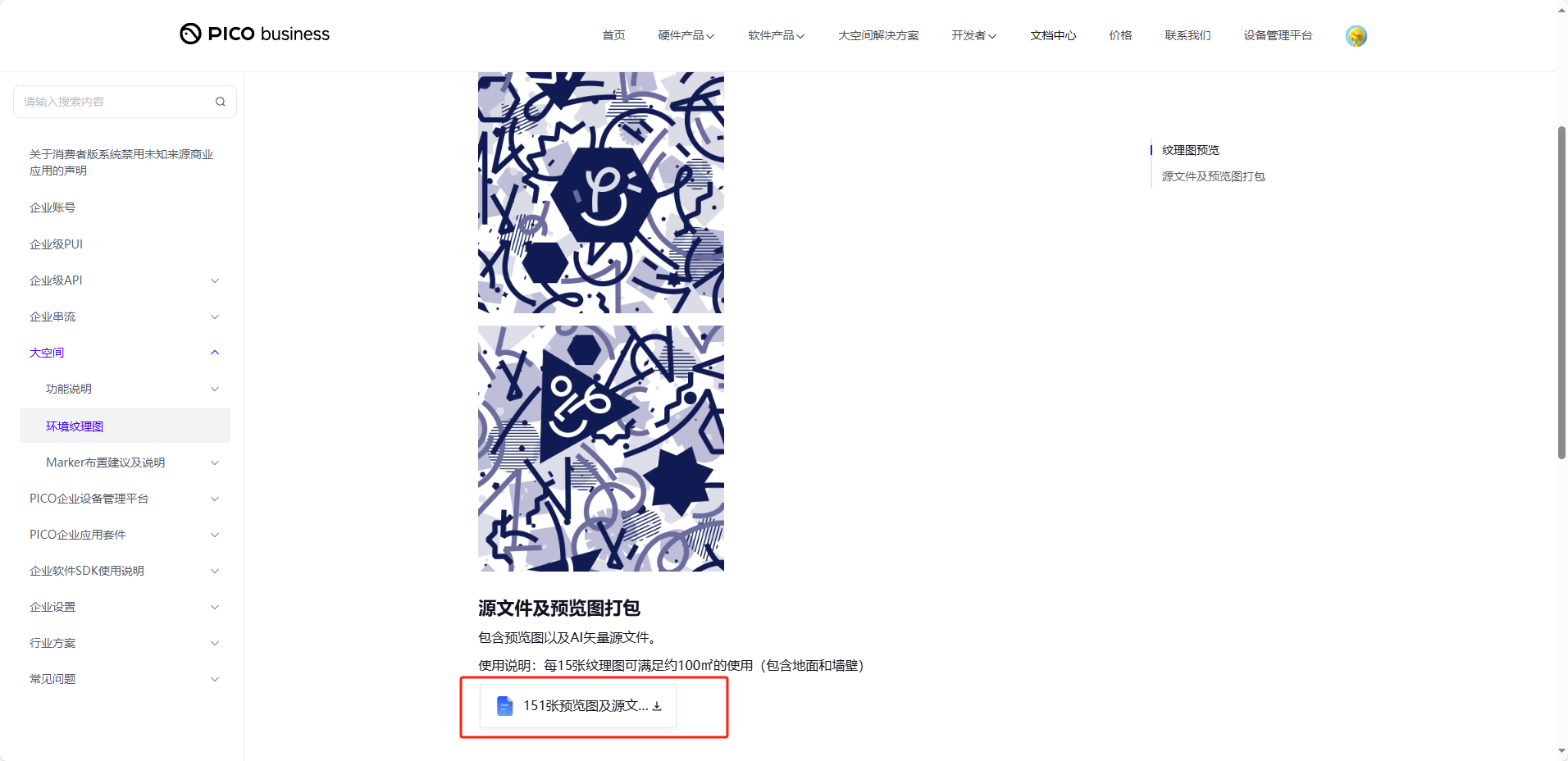Open the 硬件产品 dropdown menu
This screenshot has height=761, width=1568.
[686, 35]
